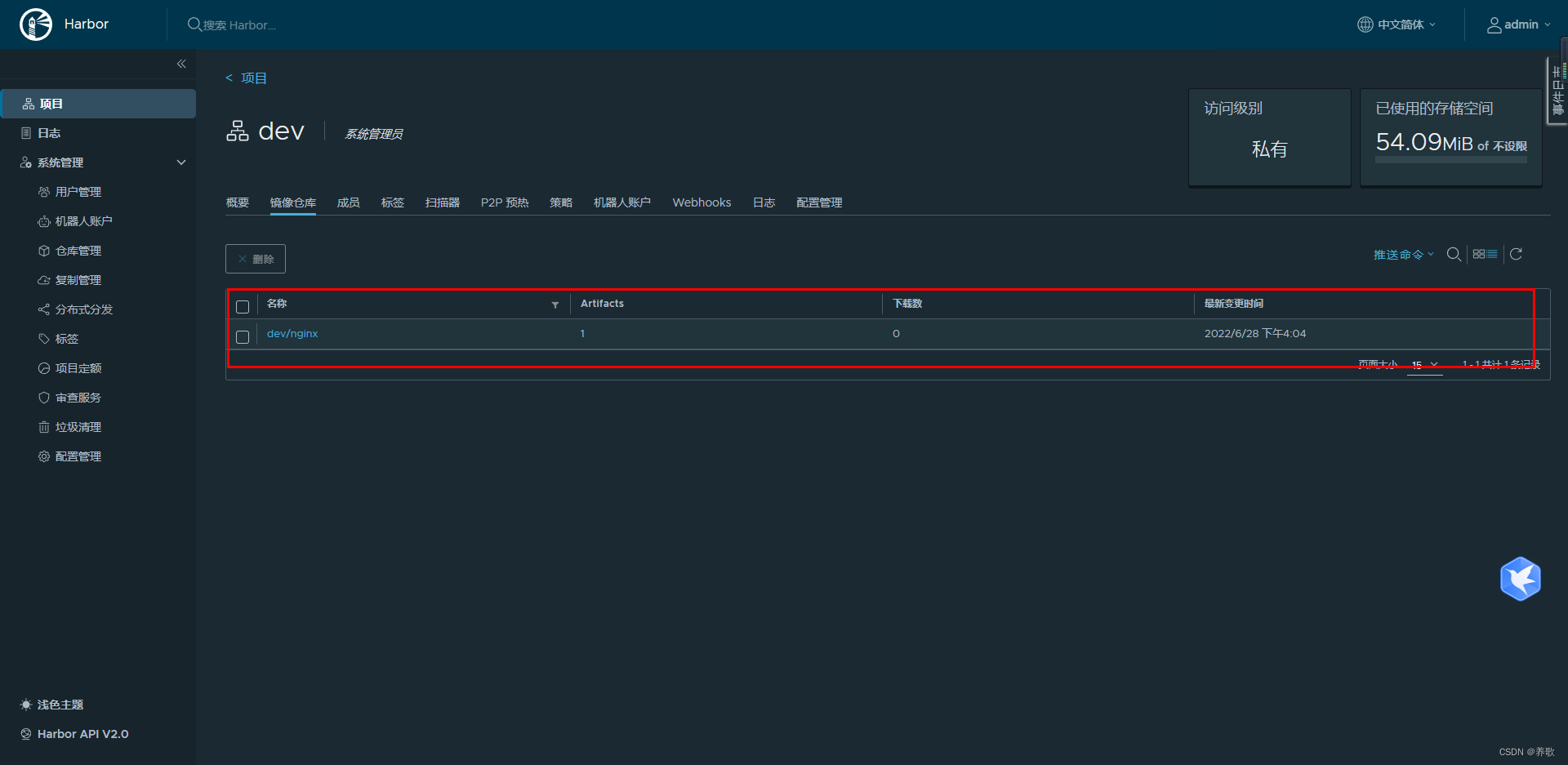The width and height of the screenshot is (1568, 765).
Task: Switch to the 镜像仓库 tab
Action: [x=293, y=202]
